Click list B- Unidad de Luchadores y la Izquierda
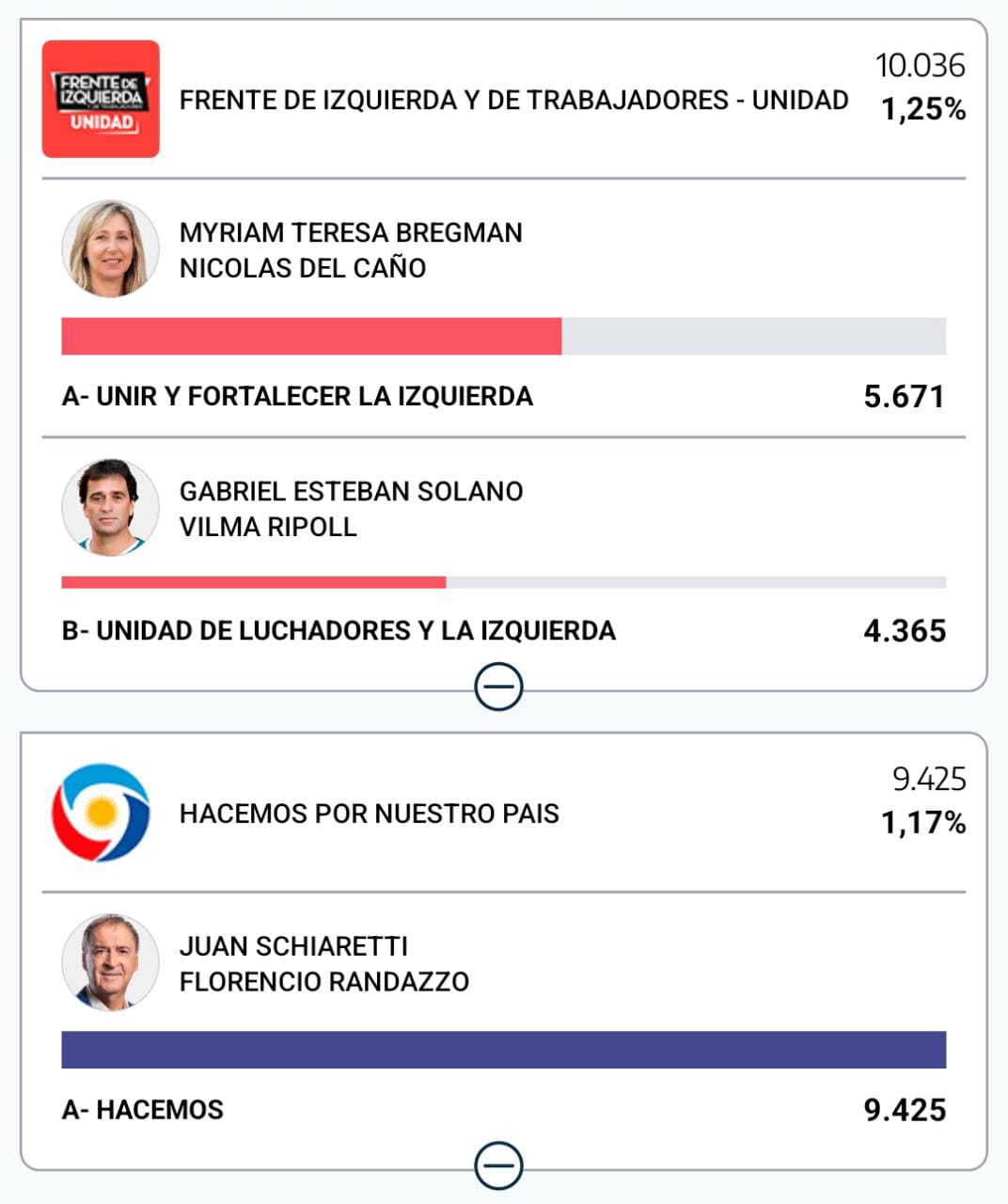 339,630
